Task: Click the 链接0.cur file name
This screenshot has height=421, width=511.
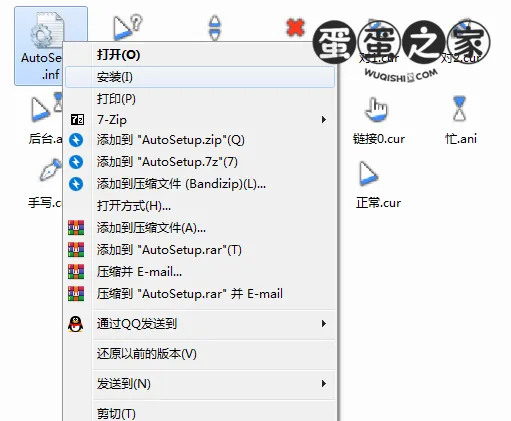Action: pyautogui.click(x=379, y=139)
